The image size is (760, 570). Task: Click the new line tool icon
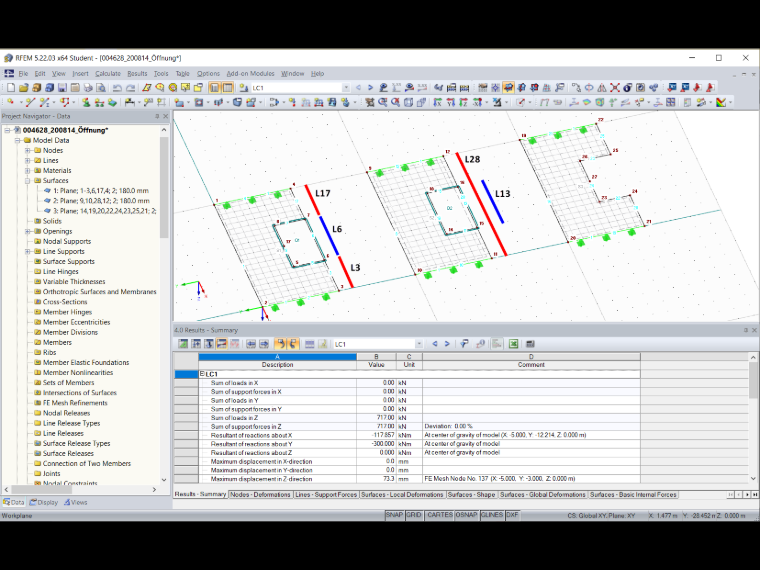30,102
